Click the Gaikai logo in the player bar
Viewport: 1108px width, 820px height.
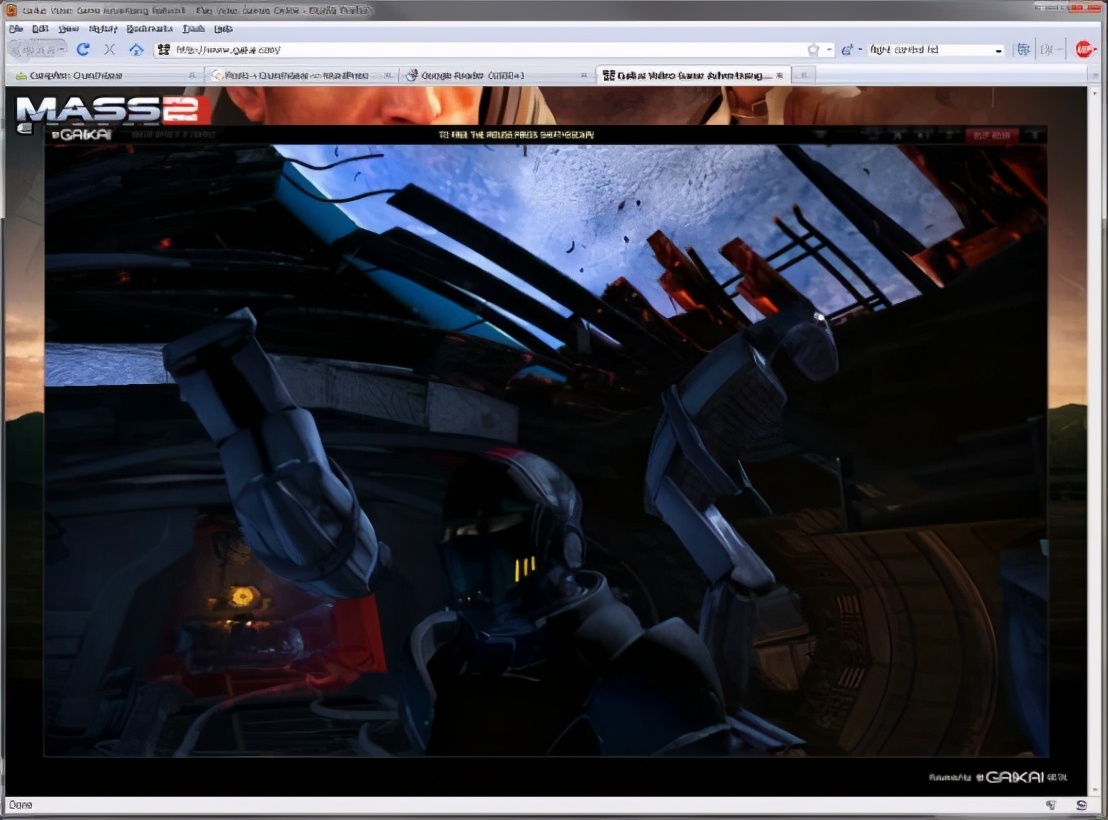click(x=82, y=134)
